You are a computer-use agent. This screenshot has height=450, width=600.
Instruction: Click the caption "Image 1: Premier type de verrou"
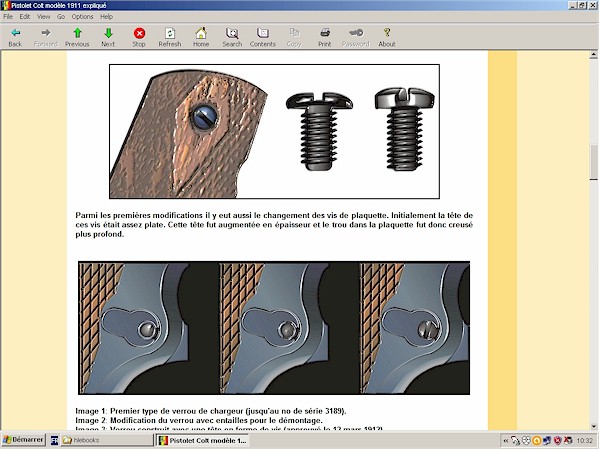(211, 411)
